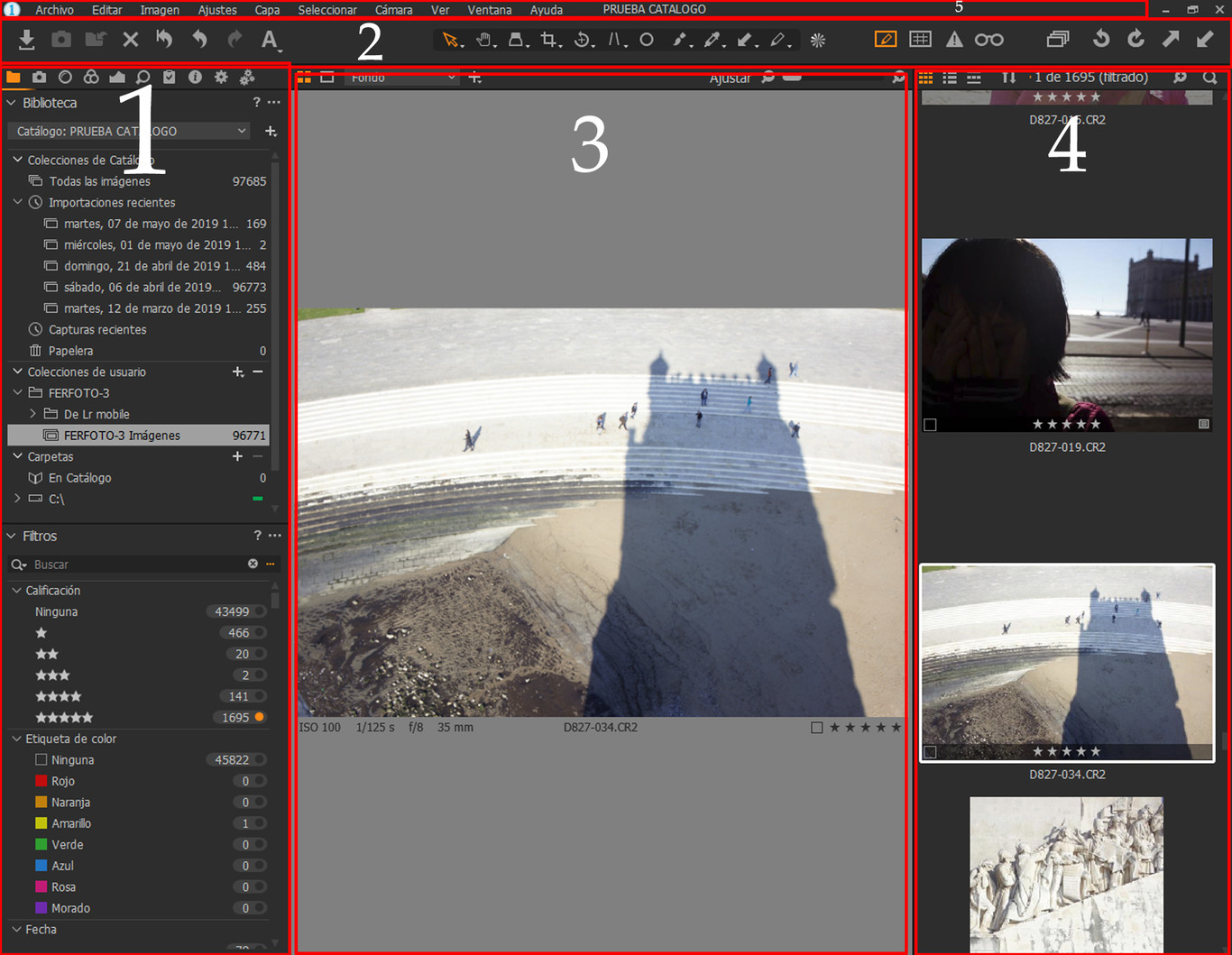Open the Catálogo PRUEBA CATALOGO dropdown
Image resolution: width=1232 pixels, height=955 pixels.
[130, 132]
